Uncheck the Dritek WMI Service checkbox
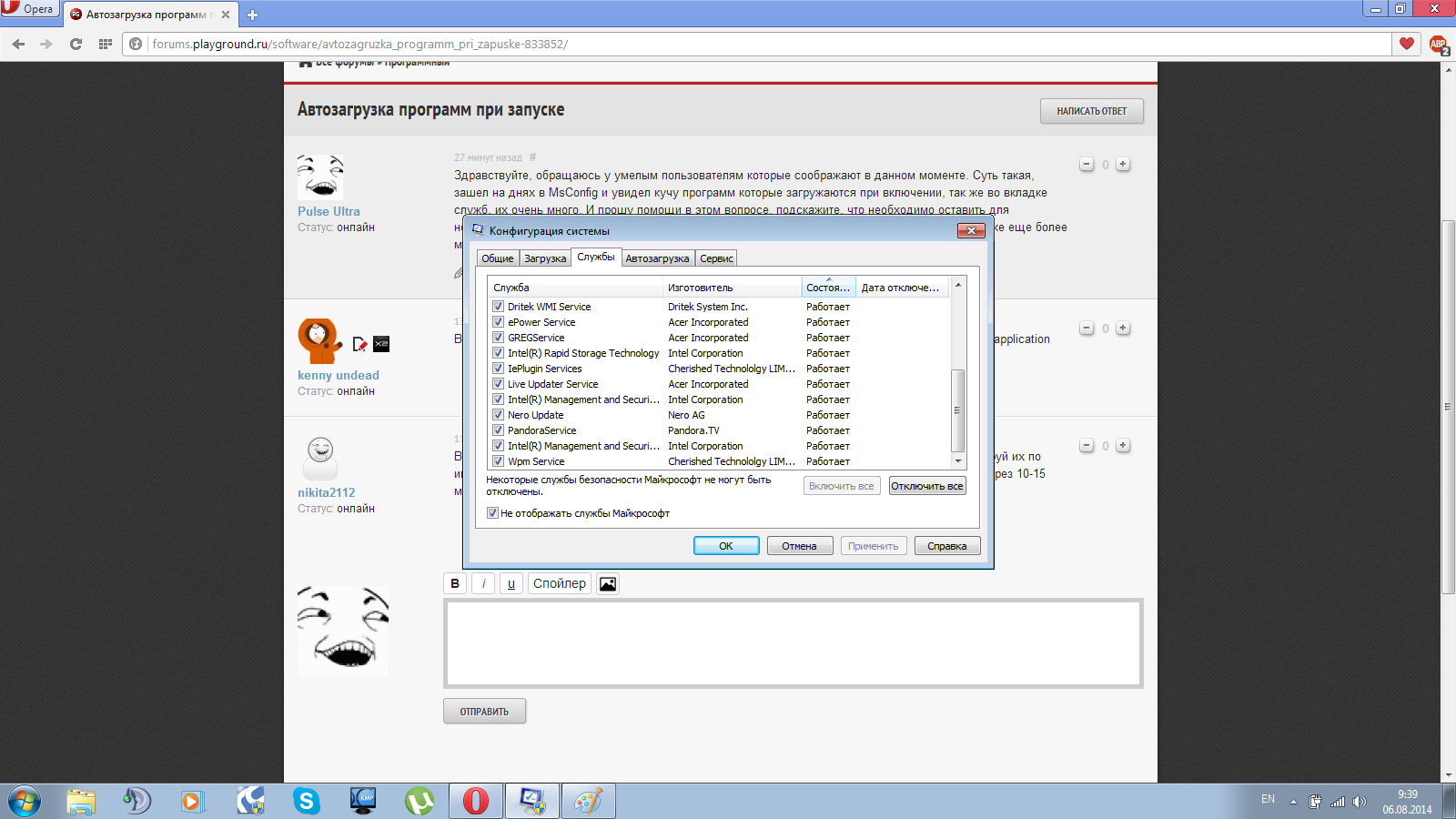This screenshot has height=819, width=1456. point(498,307)
